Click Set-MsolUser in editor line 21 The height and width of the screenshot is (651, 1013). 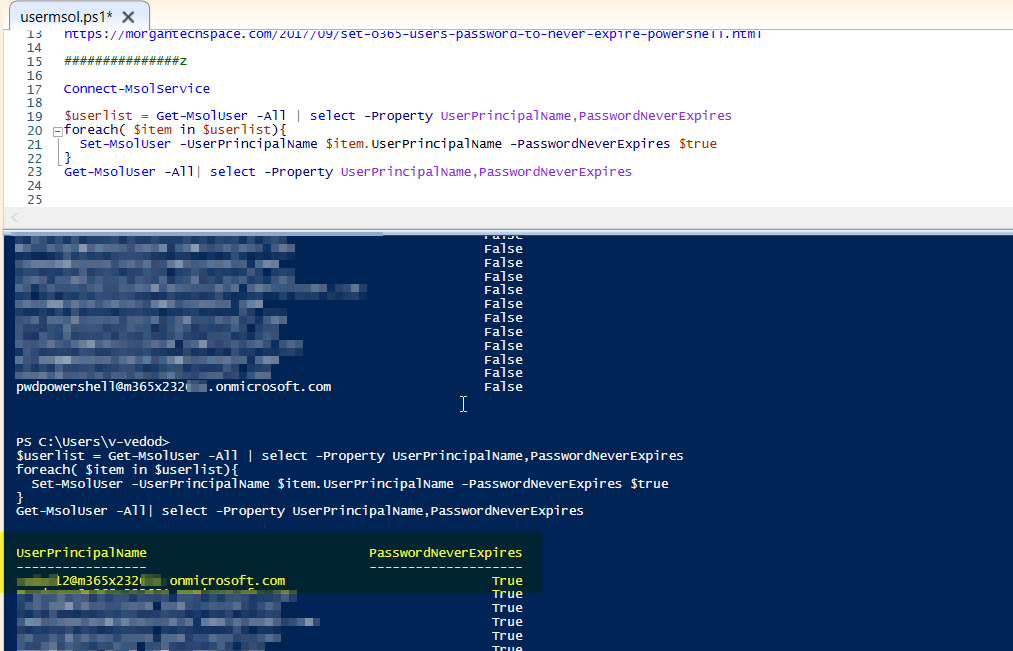(x=125, y=144)
